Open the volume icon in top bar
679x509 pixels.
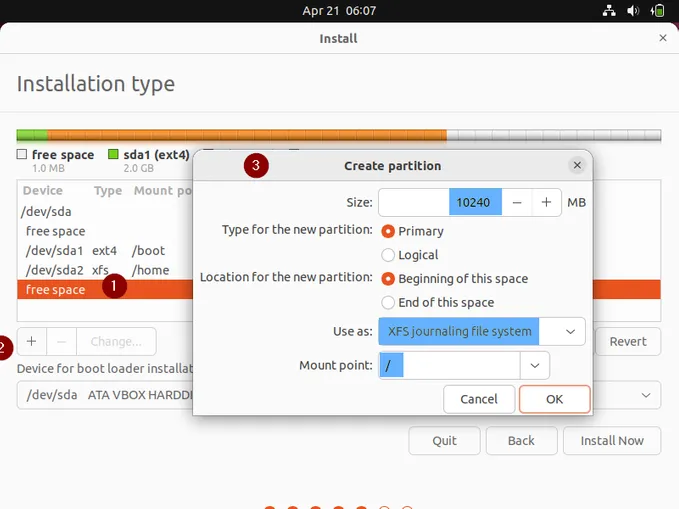click(633, 11)
